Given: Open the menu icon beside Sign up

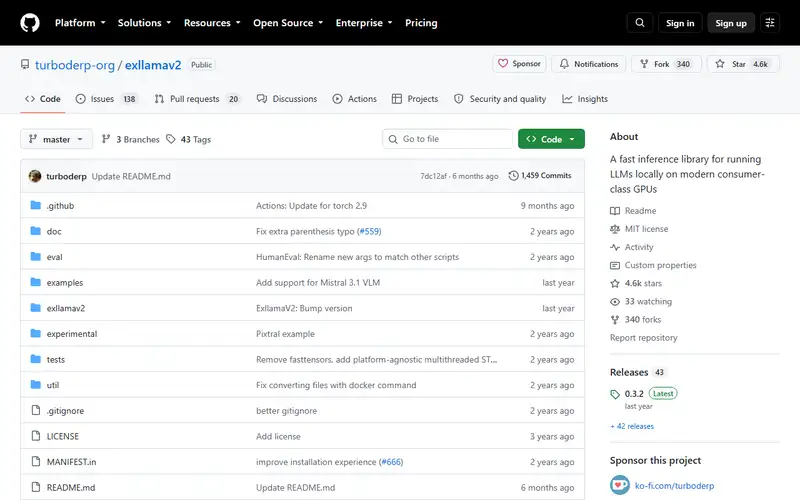Looking at the screenshot, I should point(770,23).
